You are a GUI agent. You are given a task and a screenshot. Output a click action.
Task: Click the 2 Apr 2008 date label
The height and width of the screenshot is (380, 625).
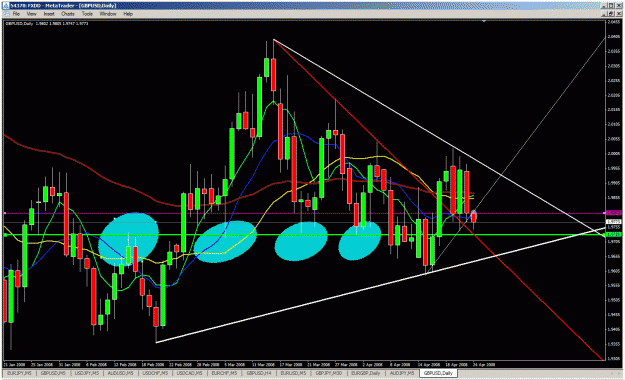point(373,364)
